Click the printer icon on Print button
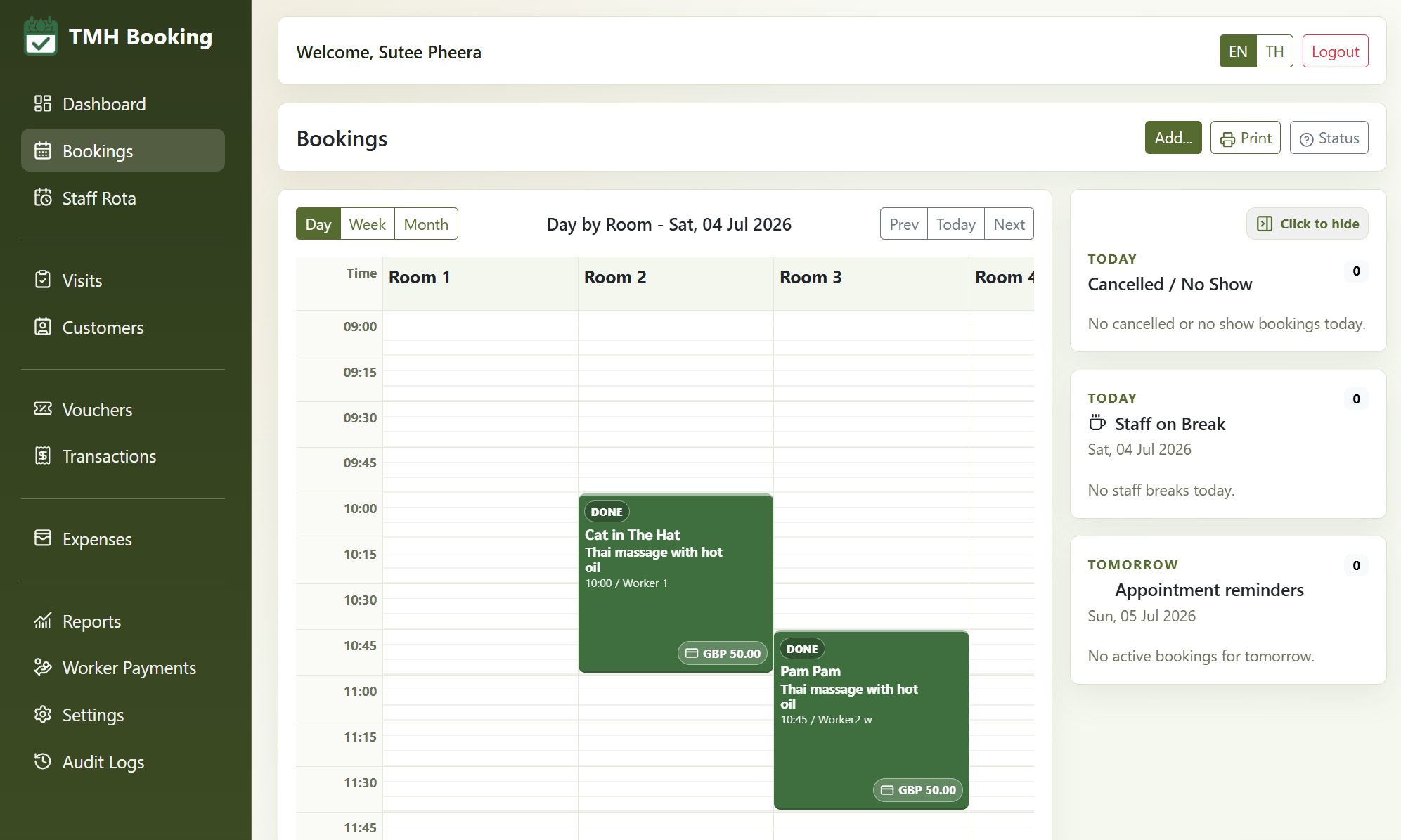The height and width of the screenshot is (840, 1401). coord(1227,139)
